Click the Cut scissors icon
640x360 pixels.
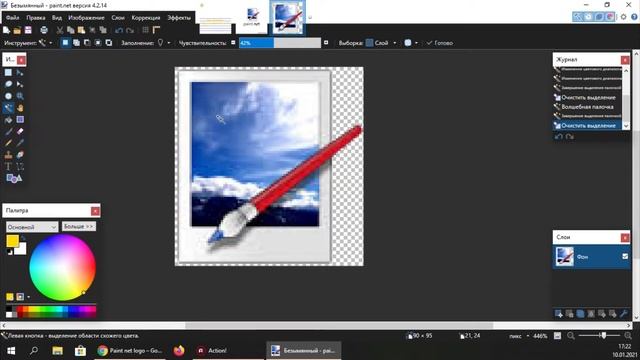pyautogui.click(x=60, y=30)
